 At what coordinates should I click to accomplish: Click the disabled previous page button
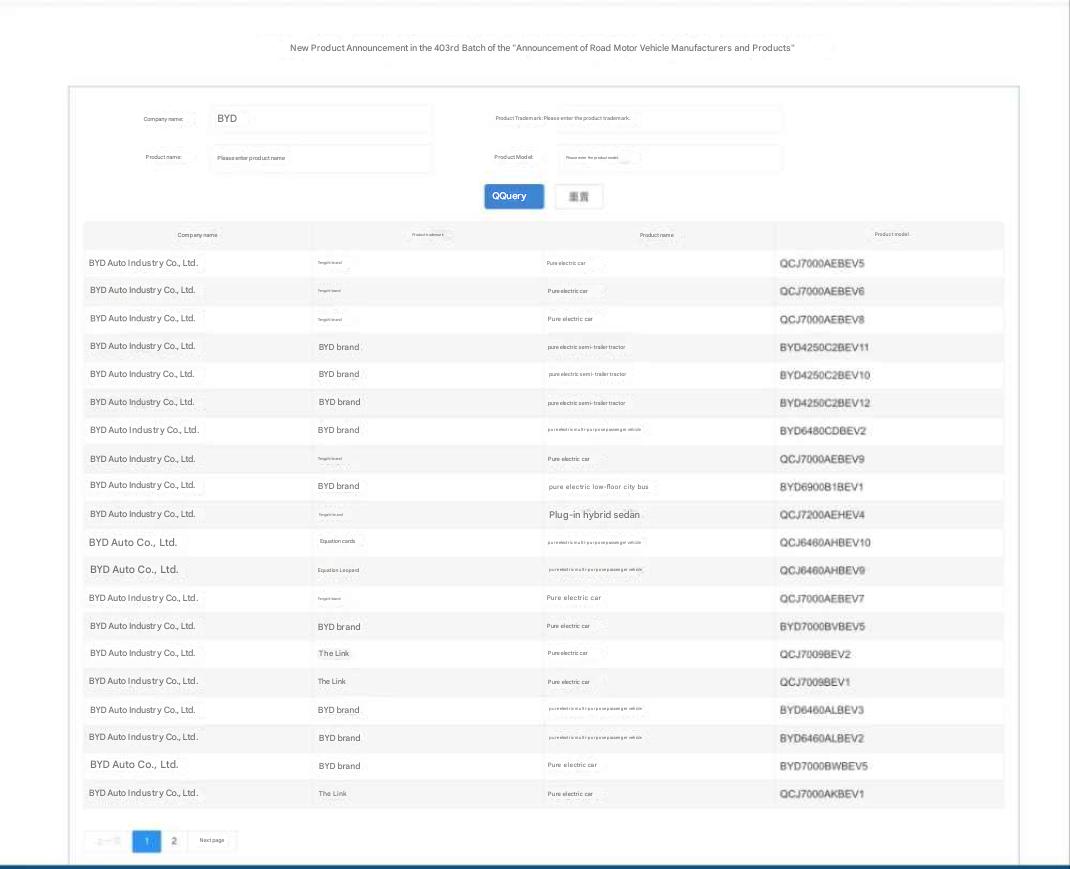click(107, 841)
